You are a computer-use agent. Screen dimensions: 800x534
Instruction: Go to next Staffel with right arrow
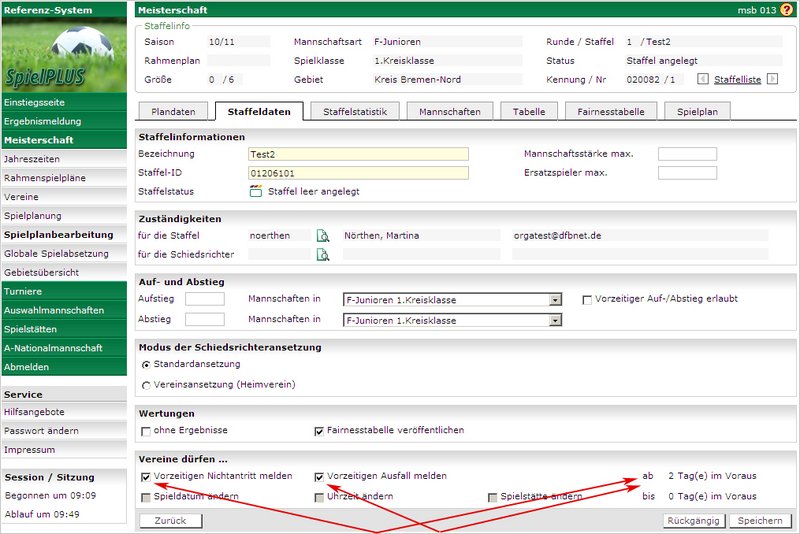coord(771,78)
